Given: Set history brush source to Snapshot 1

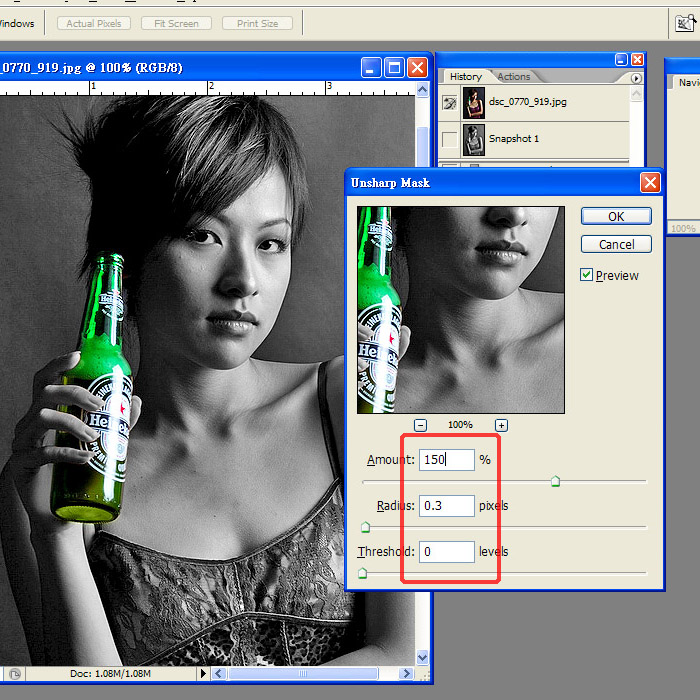Looking at the screenshot, I should pos(449,138).
